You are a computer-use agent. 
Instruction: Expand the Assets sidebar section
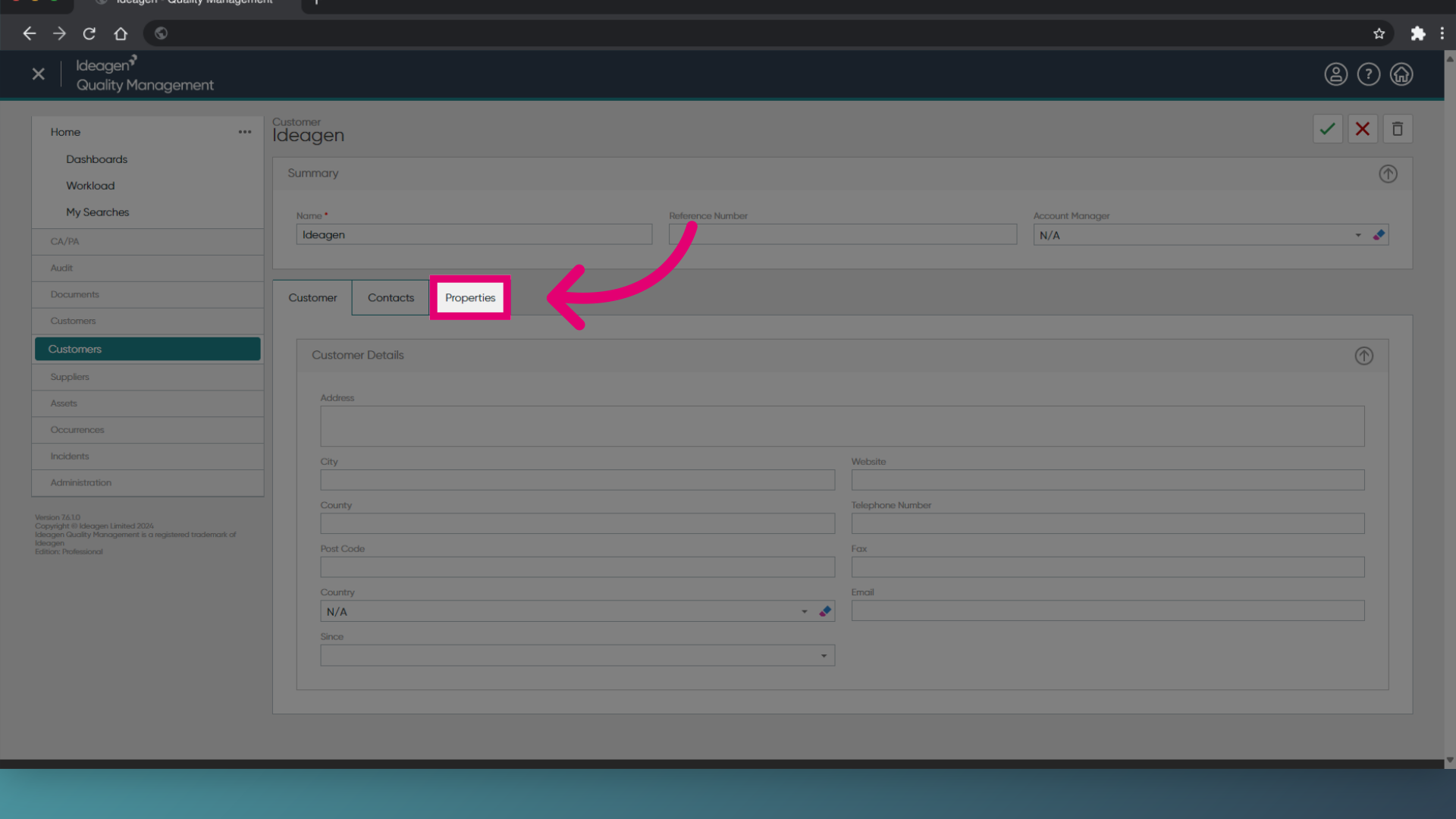pyautogui.click(x=148, y=403)
